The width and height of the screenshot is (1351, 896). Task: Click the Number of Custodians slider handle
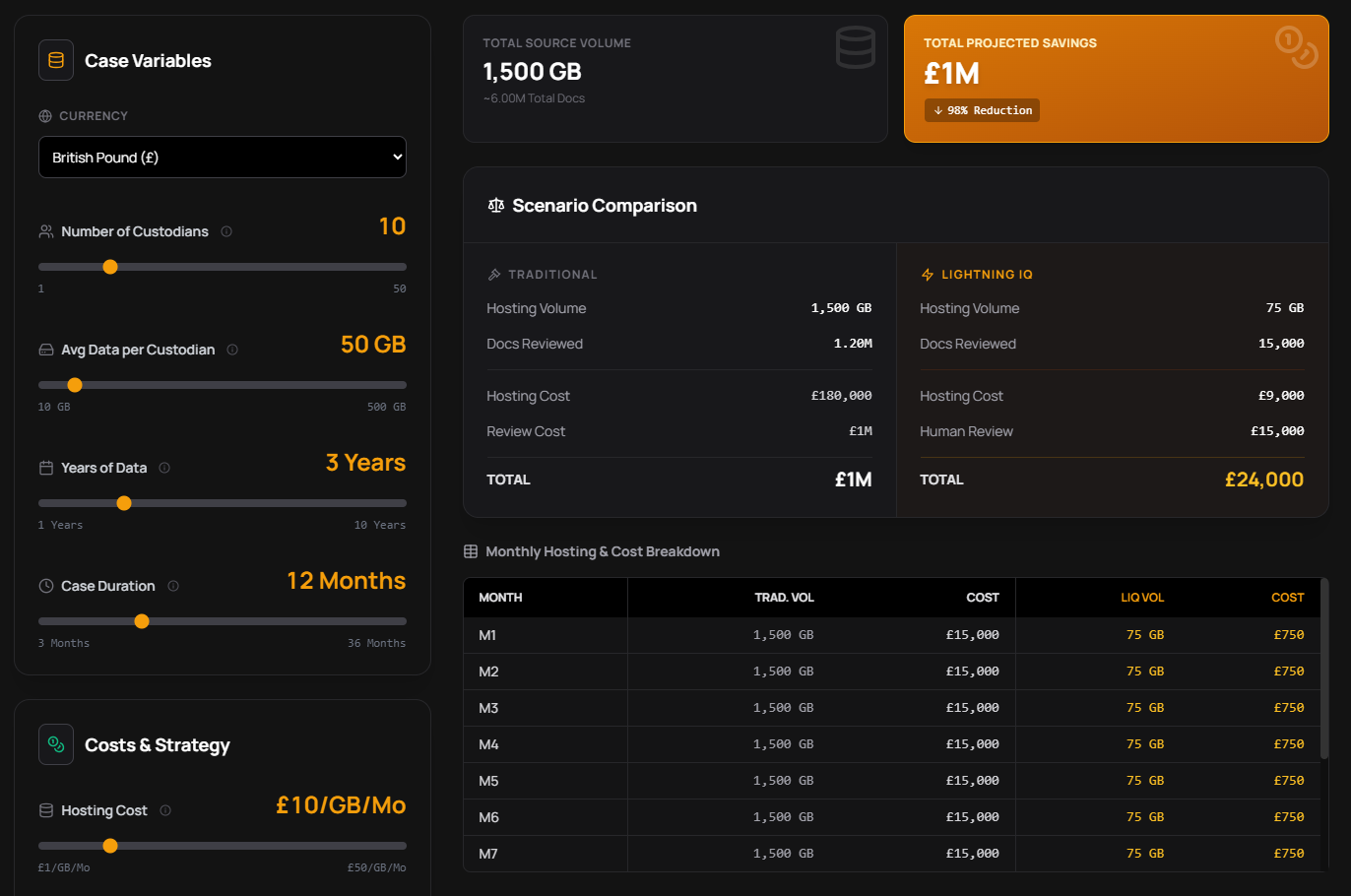tap(110, 266)
